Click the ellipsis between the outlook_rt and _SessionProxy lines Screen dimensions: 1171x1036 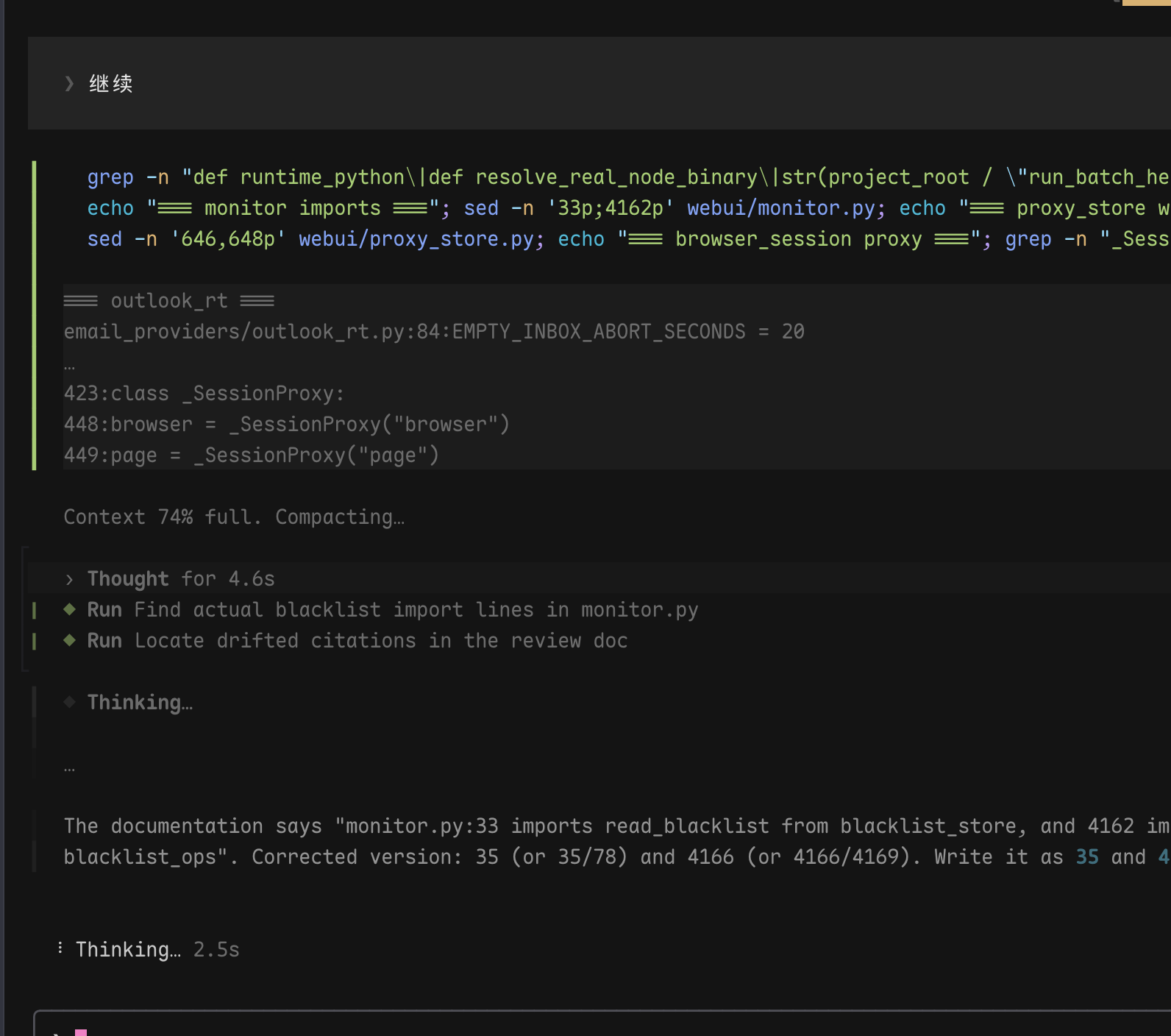pos(69,366)
